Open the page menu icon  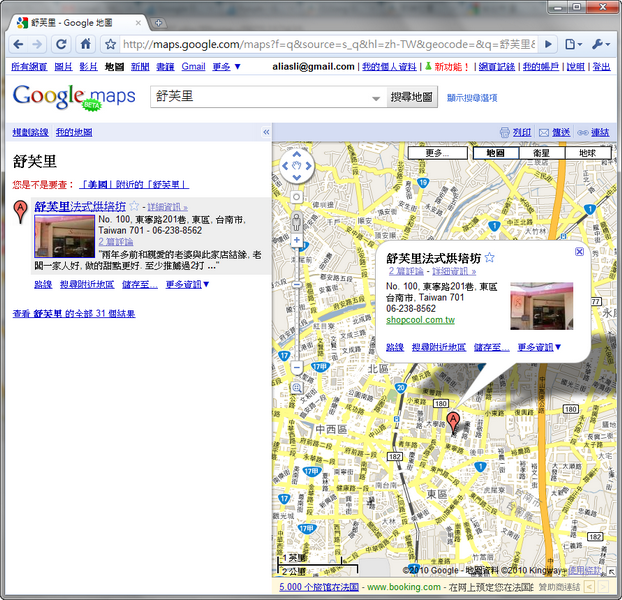(573, 44)
